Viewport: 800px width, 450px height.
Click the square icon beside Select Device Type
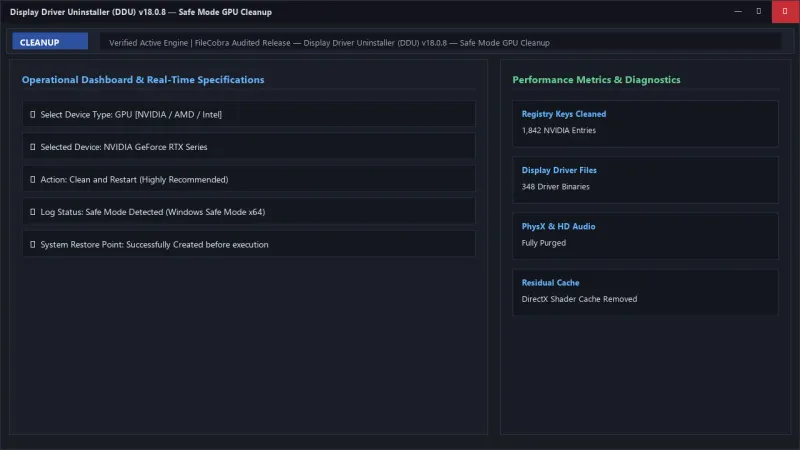click(33, 114)
